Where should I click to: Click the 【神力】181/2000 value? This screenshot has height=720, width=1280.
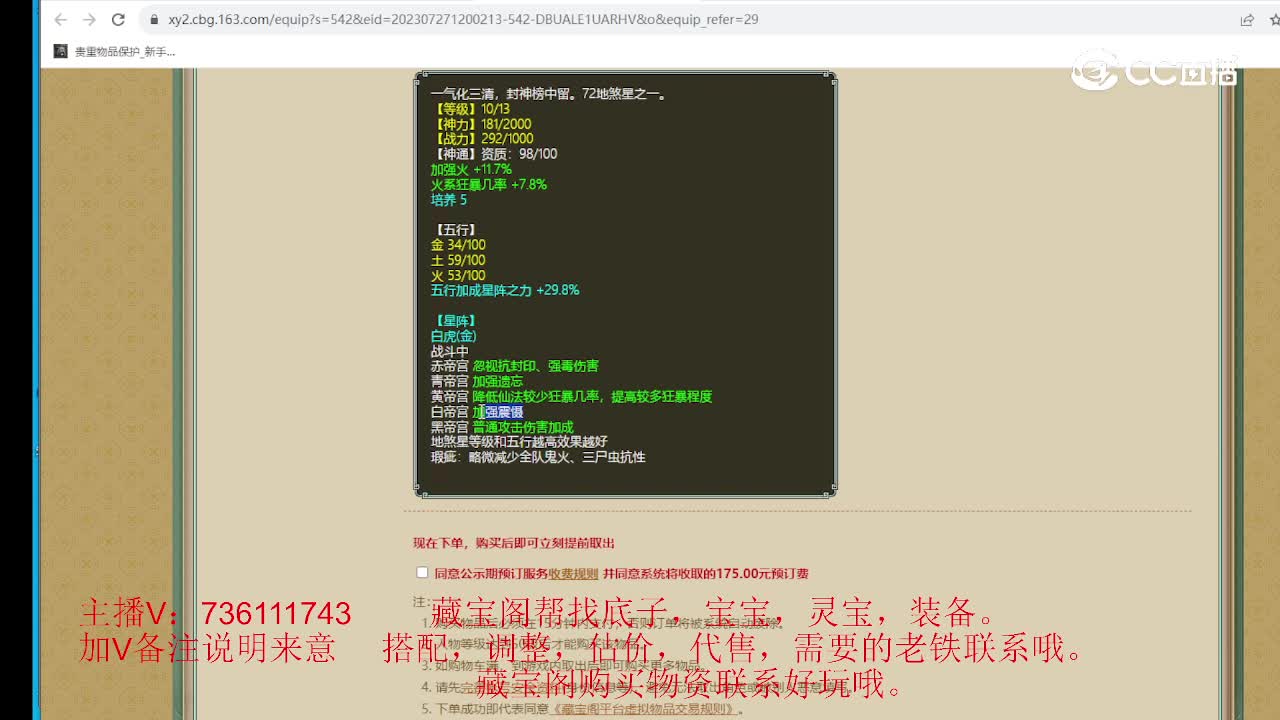481,124
